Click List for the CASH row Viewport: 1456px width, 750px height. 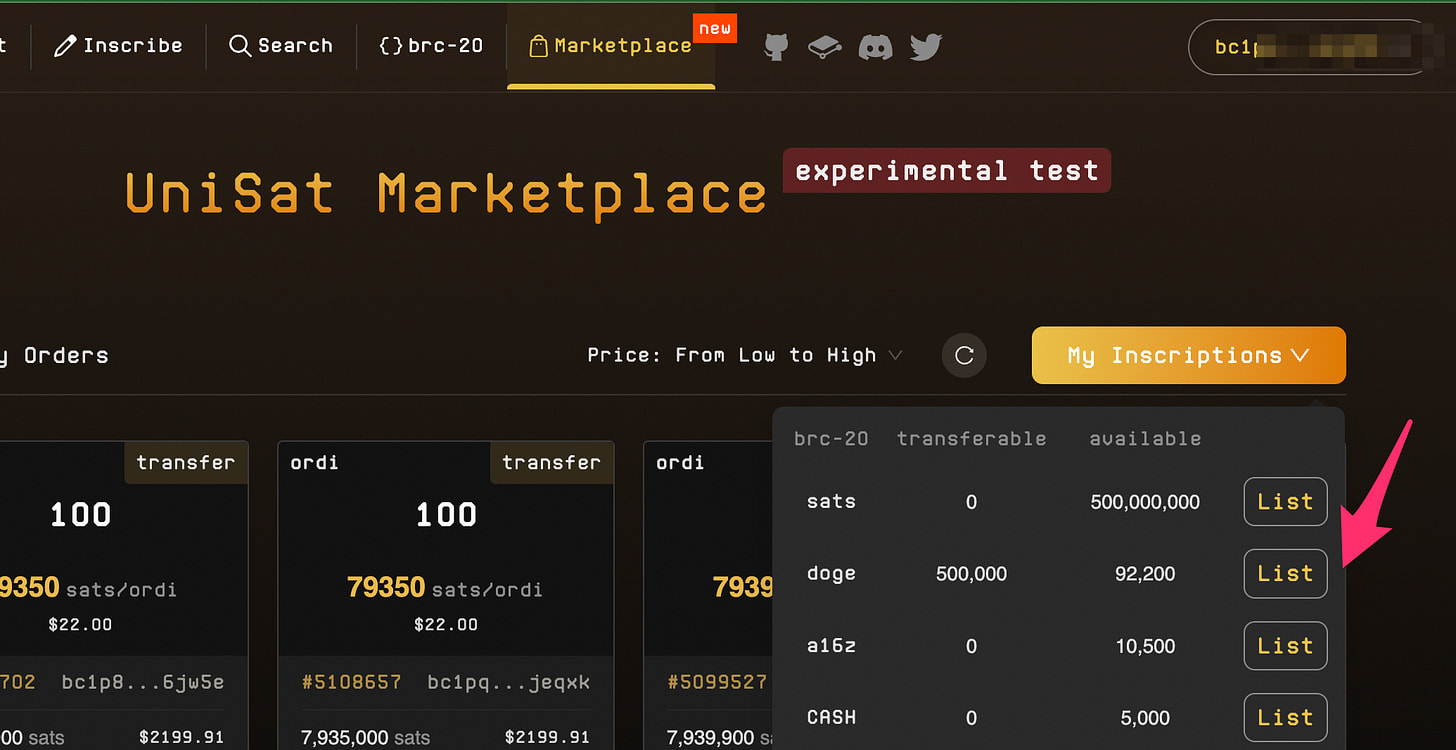(x=1285, y=718)
